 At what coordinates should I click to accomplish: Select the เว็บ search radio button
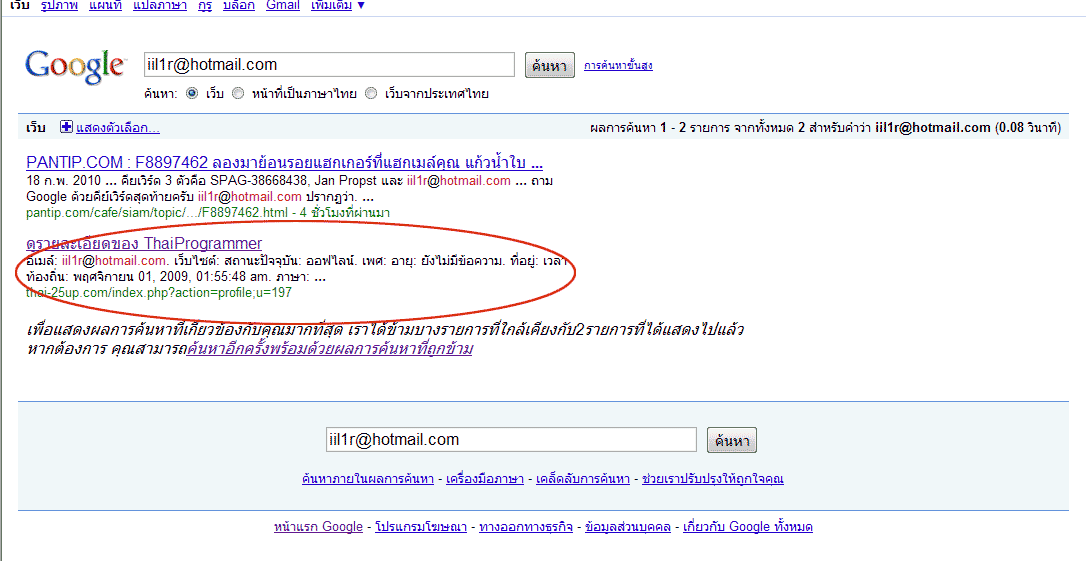click(x=192, y=93)
